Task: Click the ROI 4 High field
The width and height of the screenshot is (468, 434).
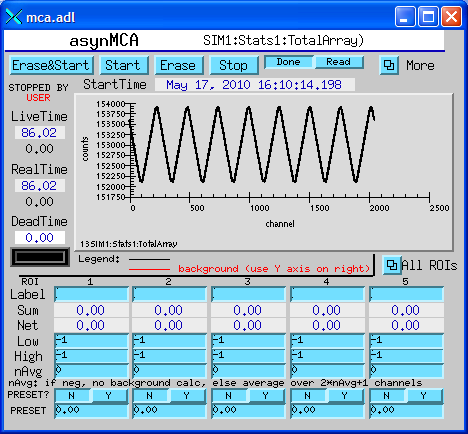Action: [328, 356]
